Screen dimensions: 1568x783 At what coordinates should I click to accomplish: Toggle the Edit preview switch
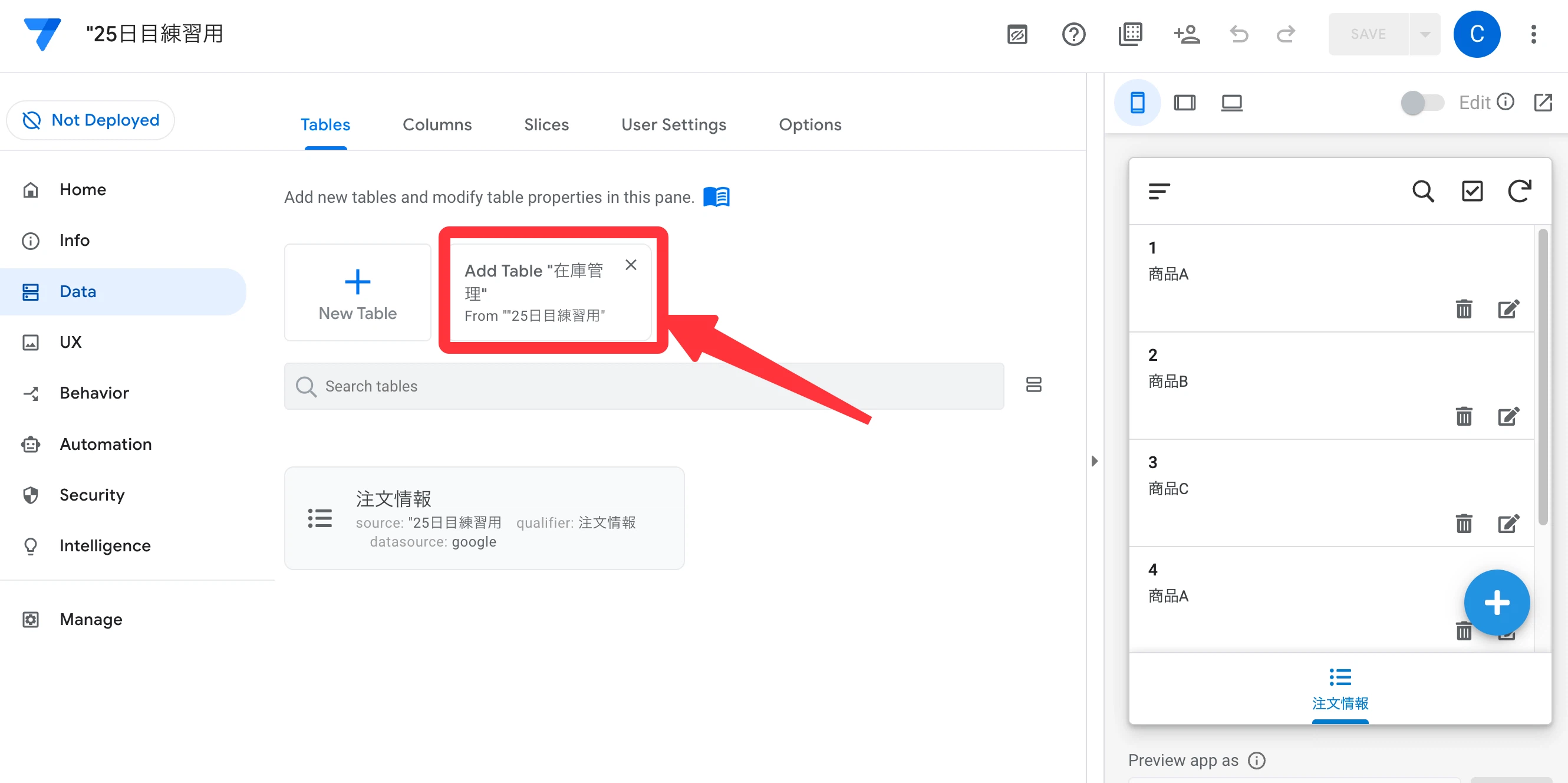[1422, 102]
